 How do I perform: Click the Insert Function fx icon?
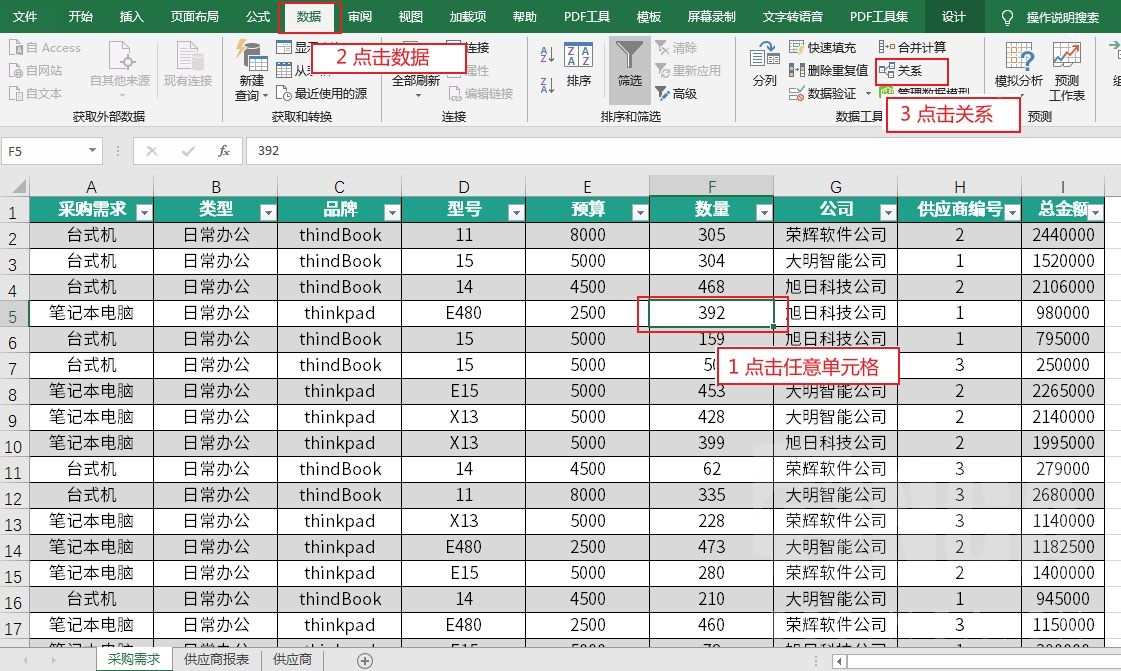(x=224, y=151)
